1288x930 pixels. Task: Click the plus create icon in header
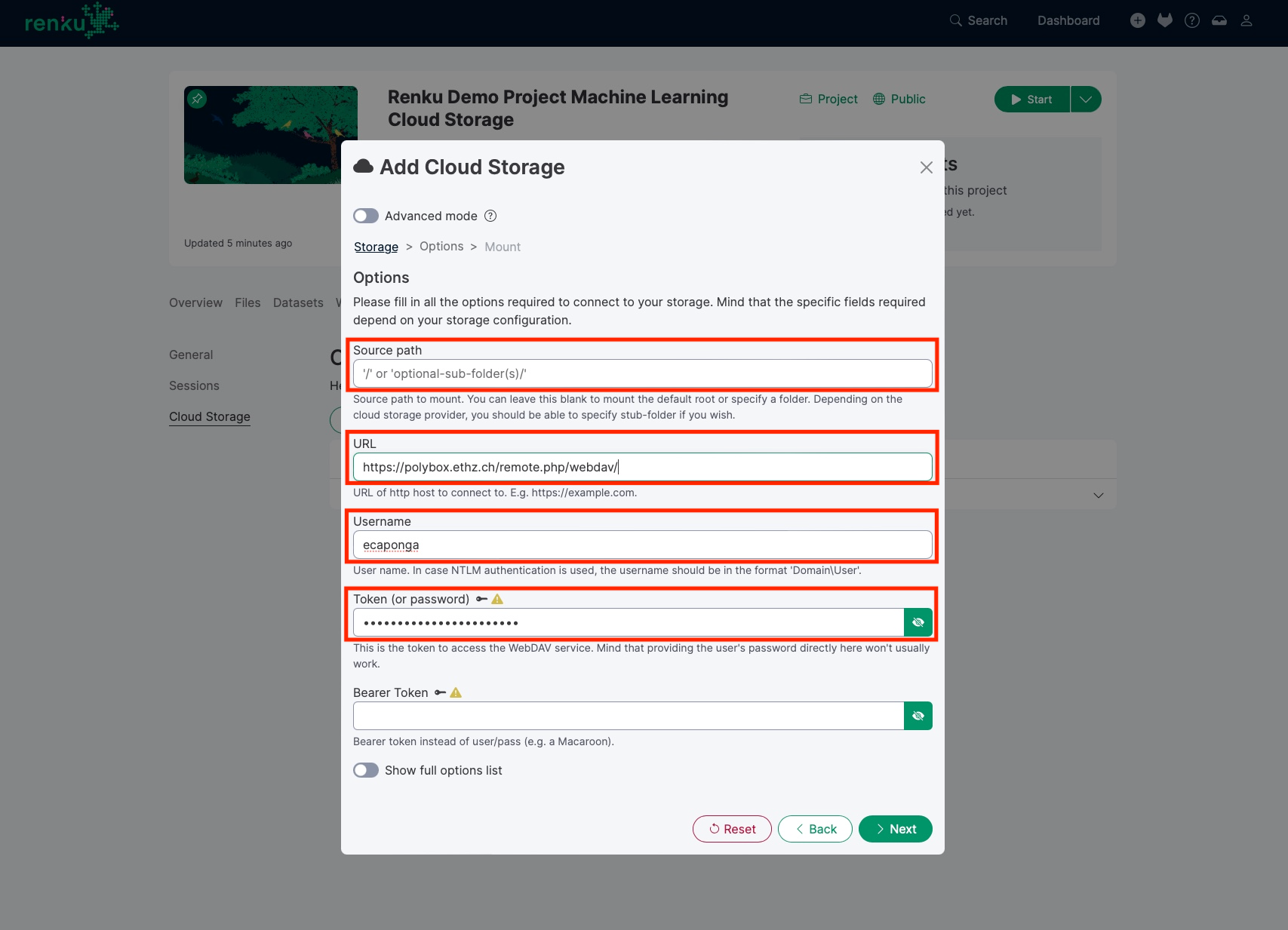(1138, 20)
